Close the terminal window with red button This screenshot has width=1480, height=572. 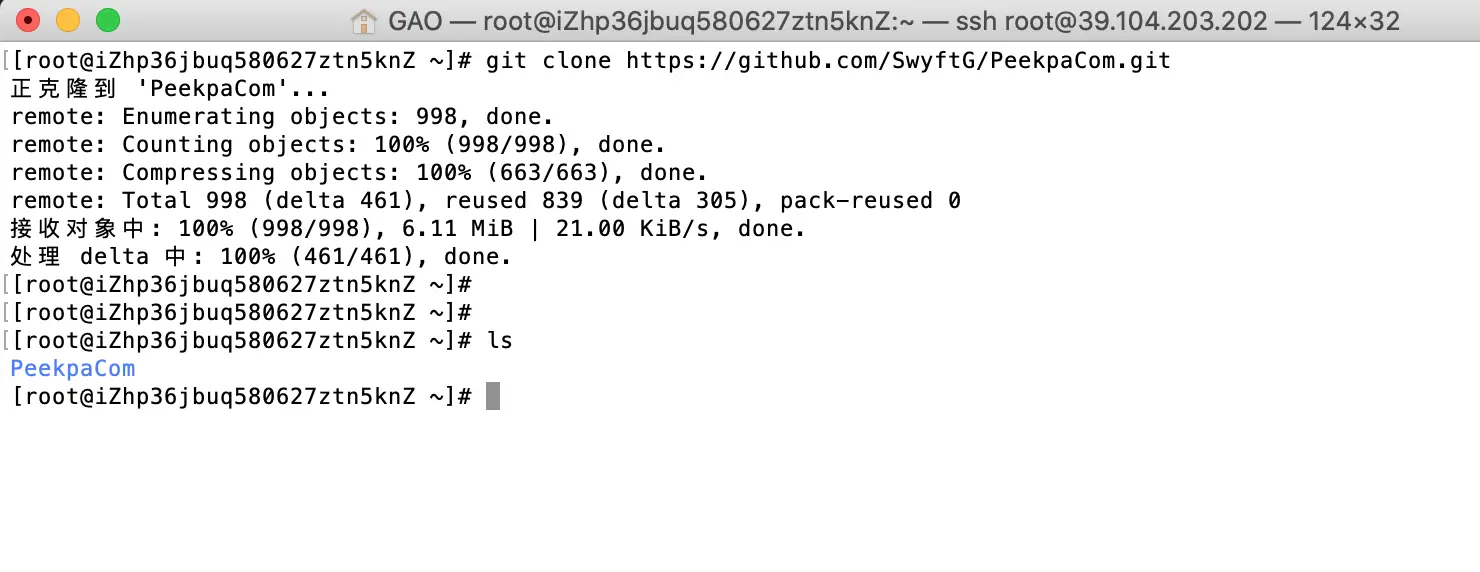click(28, 20)
